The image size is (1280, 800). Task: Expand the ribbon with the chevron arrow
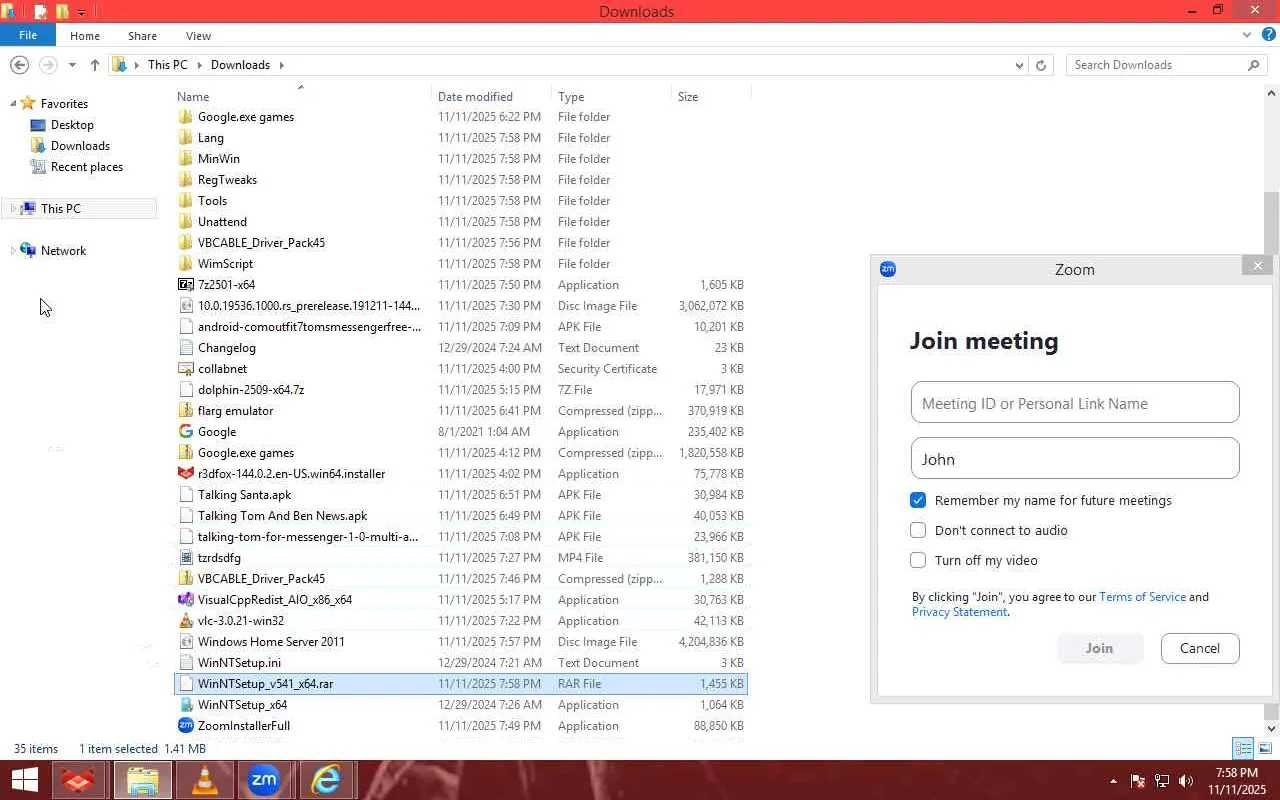[x=1247, y=35]
